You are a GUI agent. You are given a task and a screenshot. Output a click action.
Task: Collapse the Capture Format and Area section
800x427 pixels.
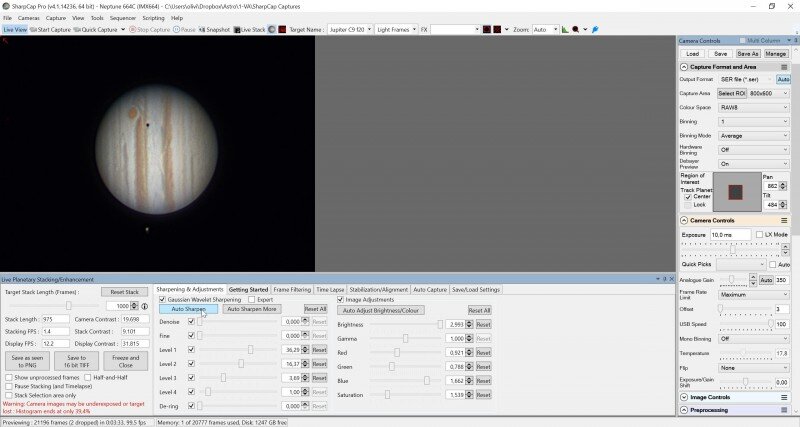point(684,67)
